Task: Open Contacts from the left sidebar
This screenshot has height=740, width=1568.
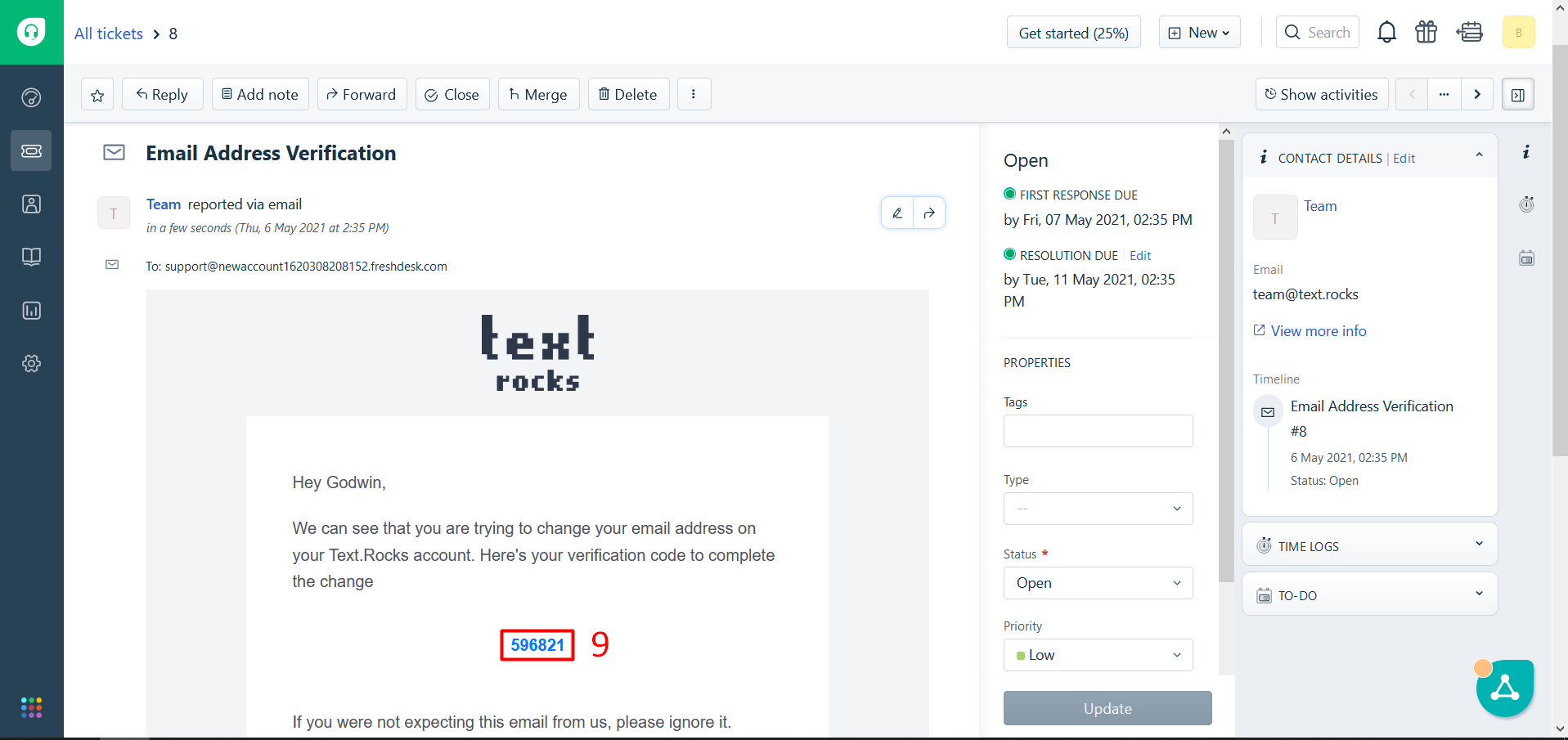Action: click(x=31, y=204)
